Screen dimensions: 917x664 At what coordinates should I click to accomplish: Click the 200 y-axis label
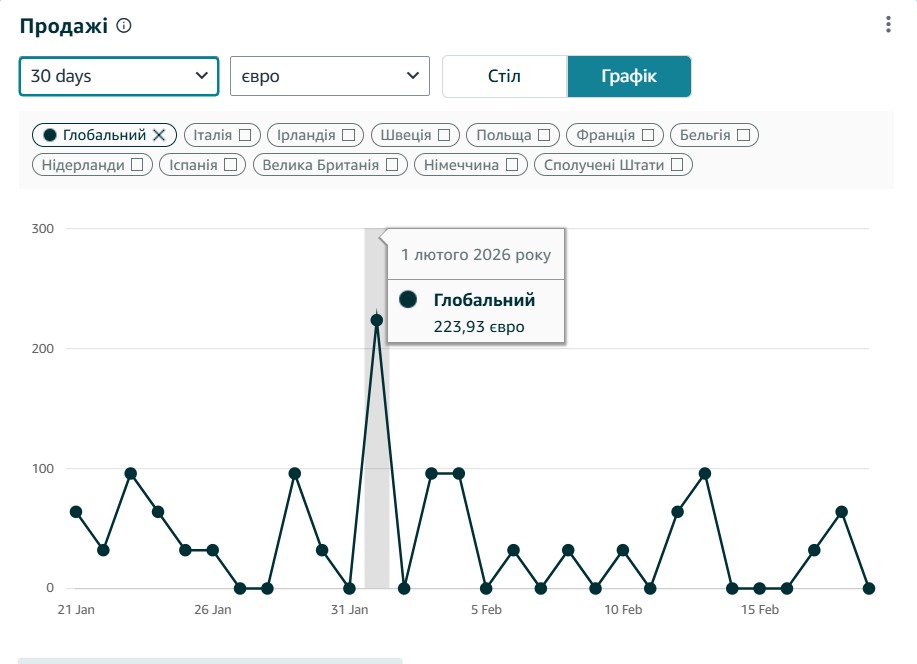[43, 349]
